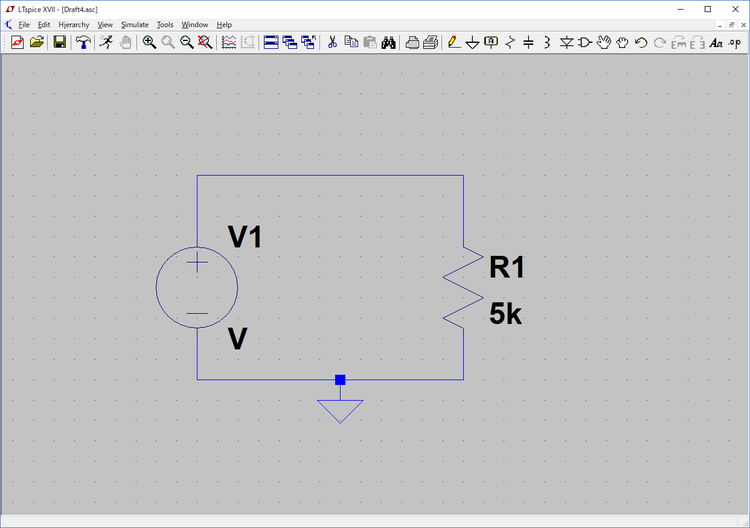Pick the Capacitor component tool

point(528,42)
